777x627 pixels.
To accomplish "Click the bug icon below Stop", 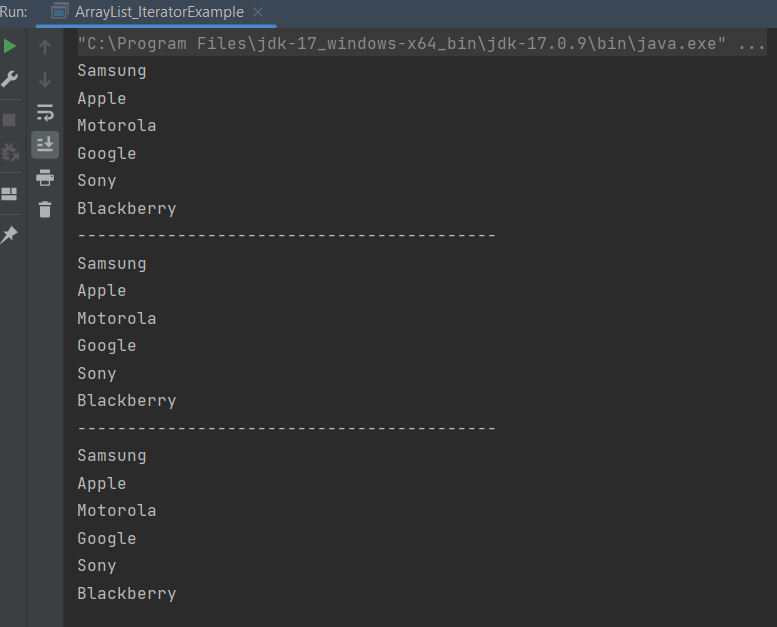I will pos(10,153).
